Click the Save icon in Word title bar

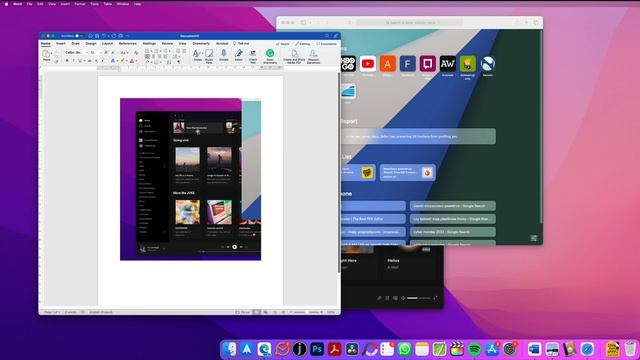coord(97,36)
